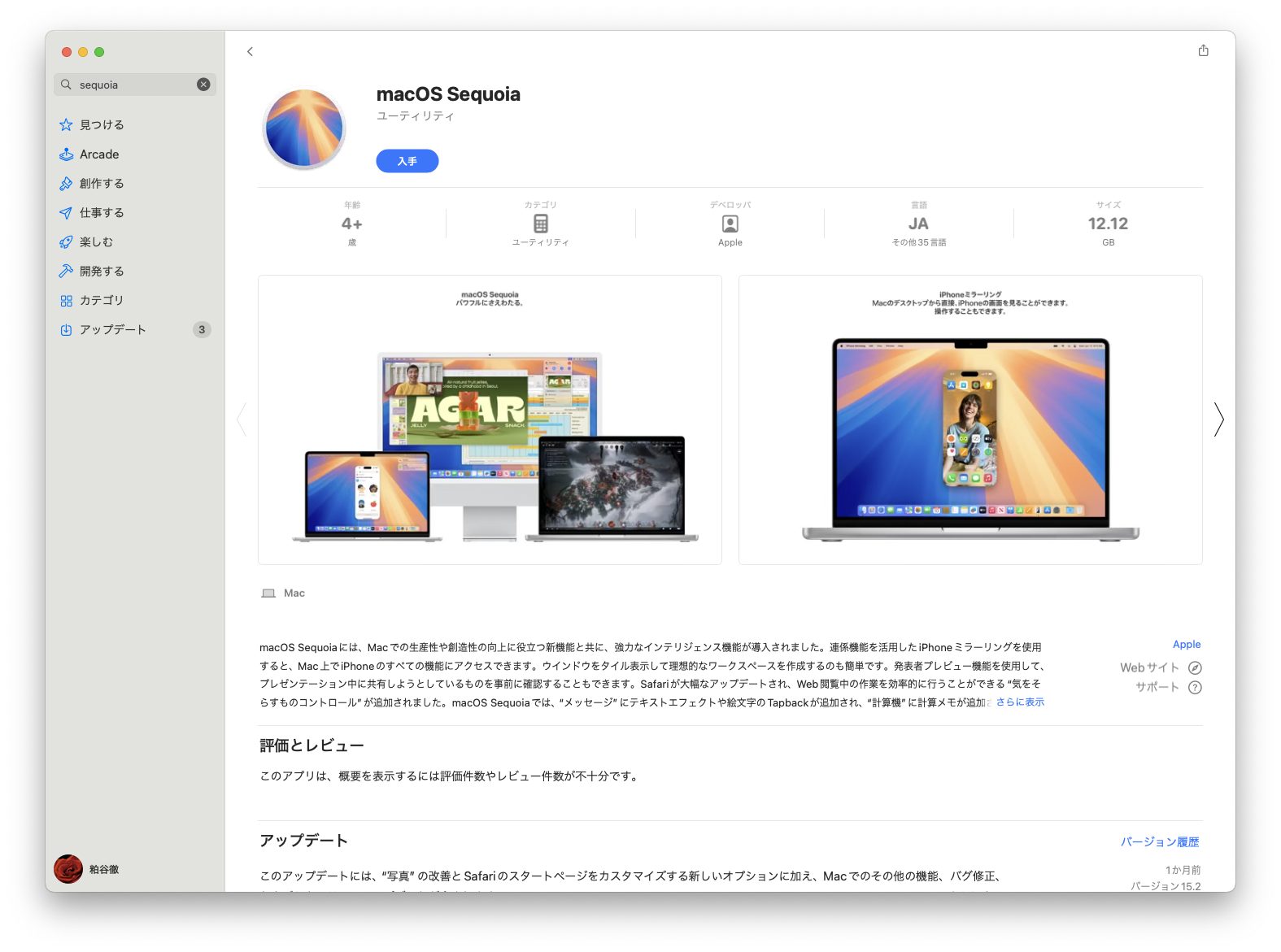Click the macOS Sequoia title

pos(448,94)
